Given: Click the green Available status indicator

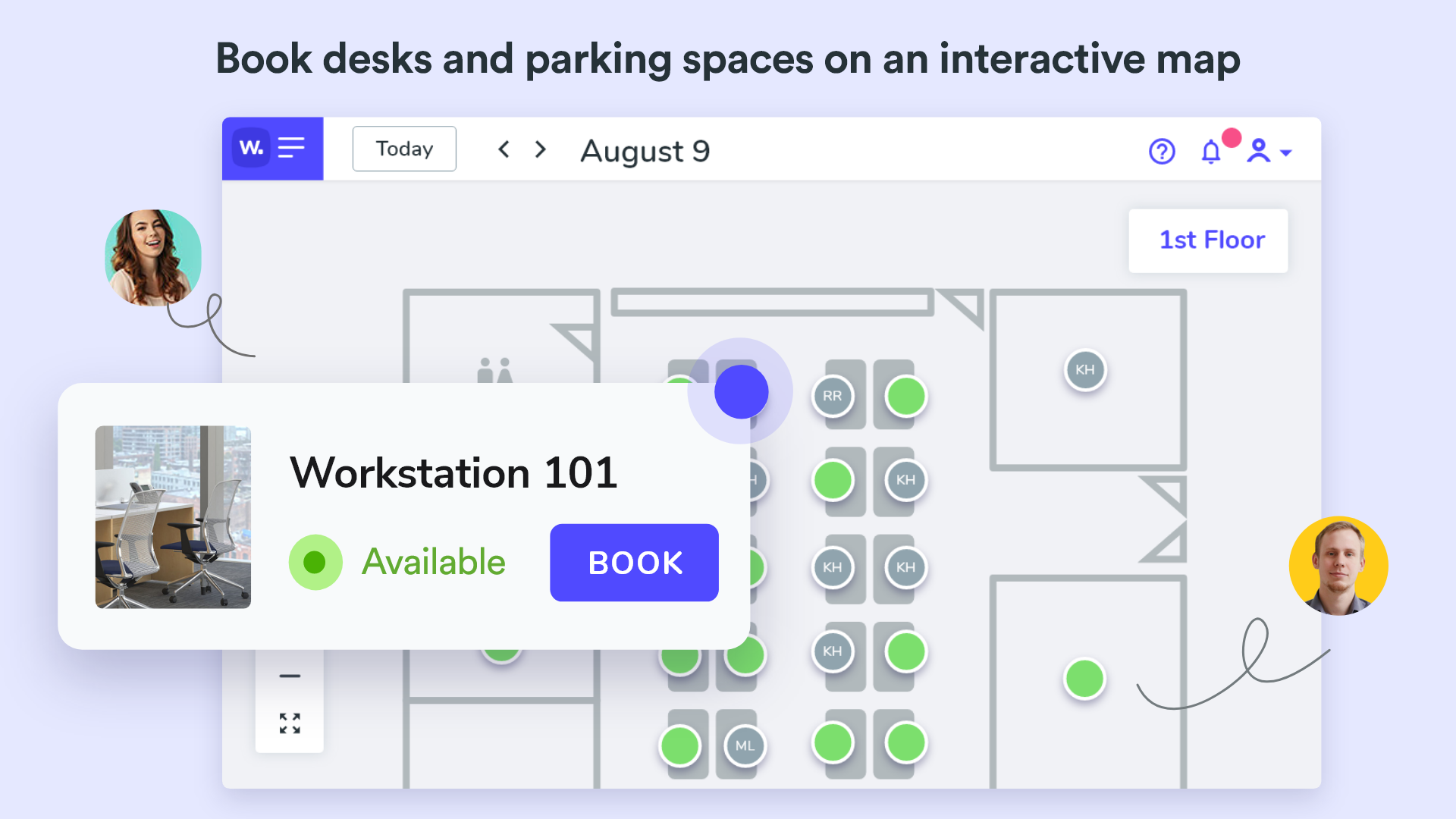Looking at the screenshot, I should [x=315, y=562].
